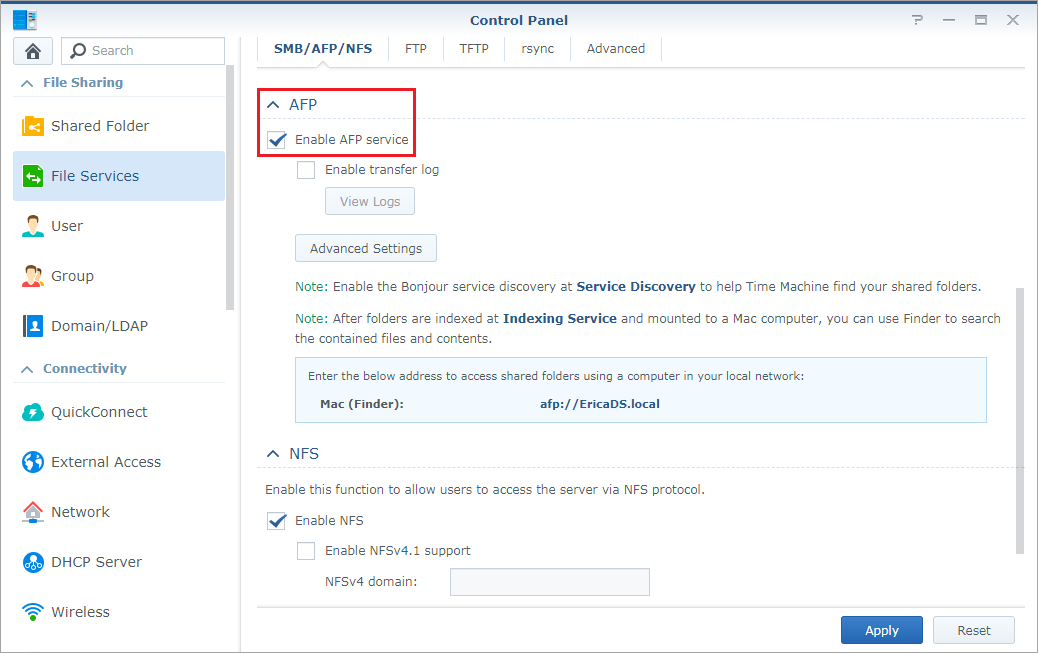
Task: Click the Home icon button
Action: (32, 51)
